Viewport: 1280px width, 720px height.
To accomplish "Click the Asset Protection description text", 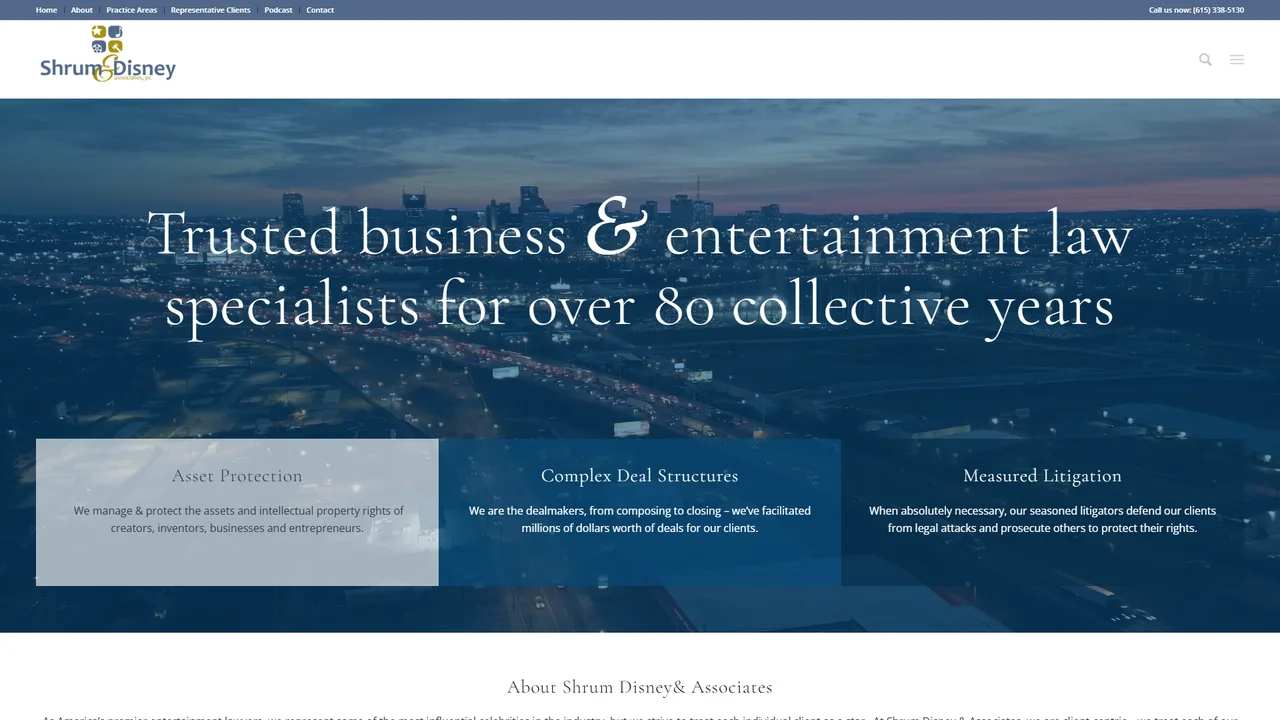I will (237, 519).
